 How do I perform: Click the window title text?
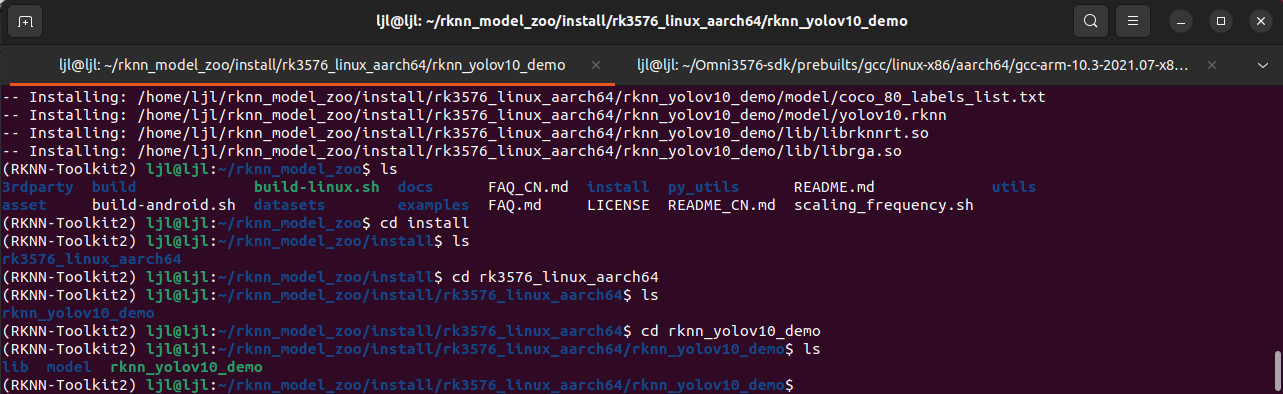tap(641, 21)
